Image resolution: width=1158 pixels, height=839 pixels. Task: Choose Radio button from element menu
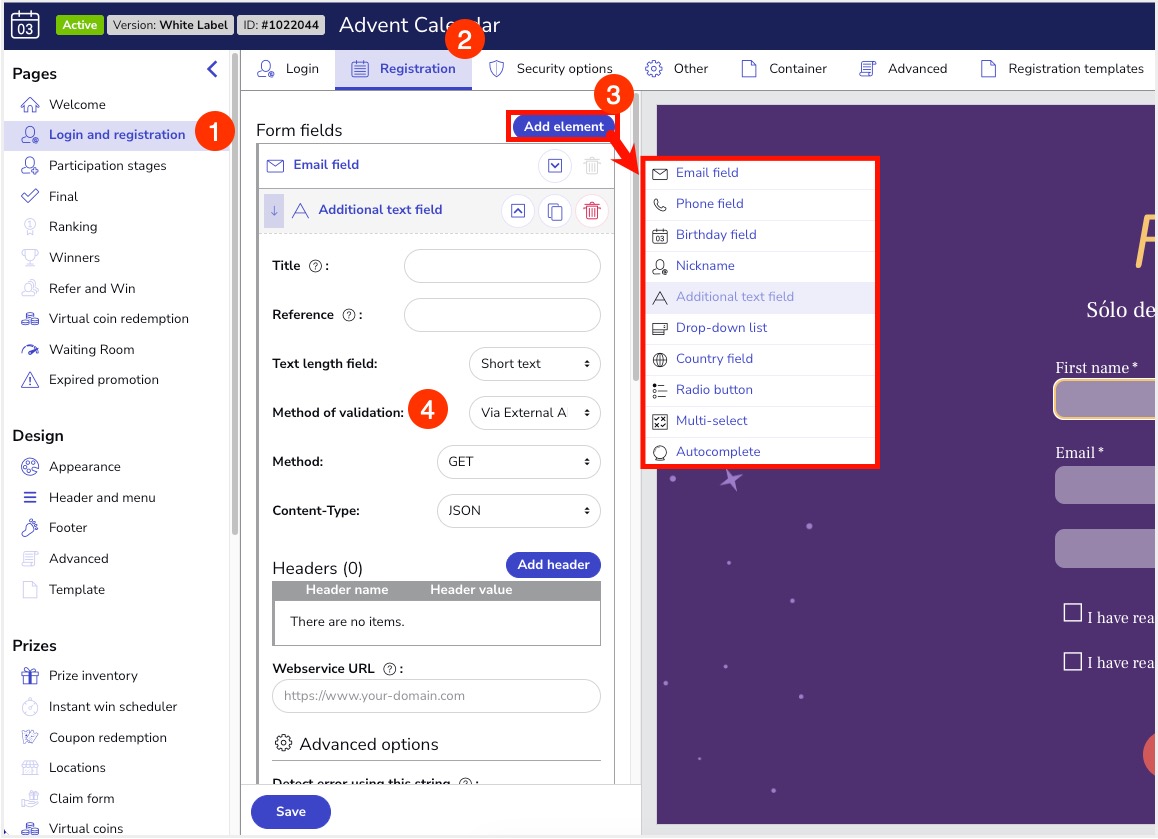click(x=760, y=391)
